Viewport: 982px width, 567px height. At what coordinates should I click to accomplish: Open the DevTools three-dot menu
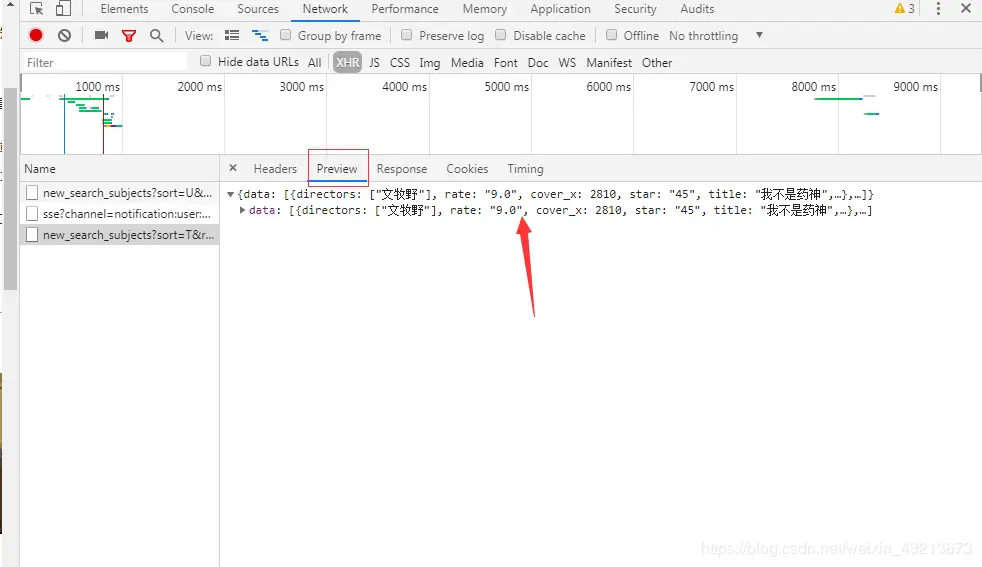point(938,9)
